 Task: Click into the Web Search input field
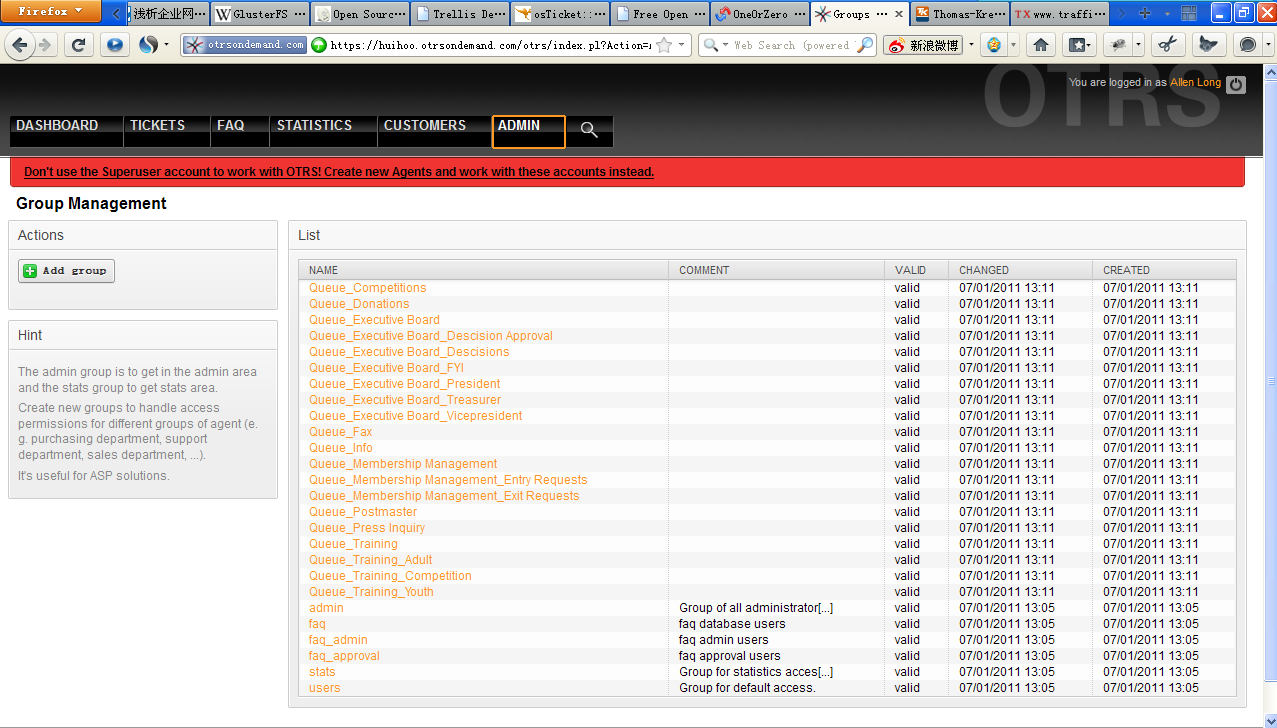(x=790, y=45)
